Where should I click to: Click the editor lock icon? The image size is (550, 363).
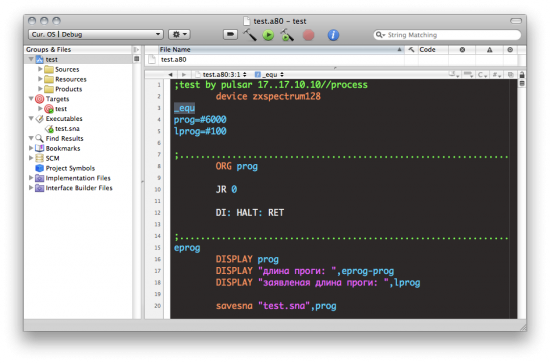(522, 75)
